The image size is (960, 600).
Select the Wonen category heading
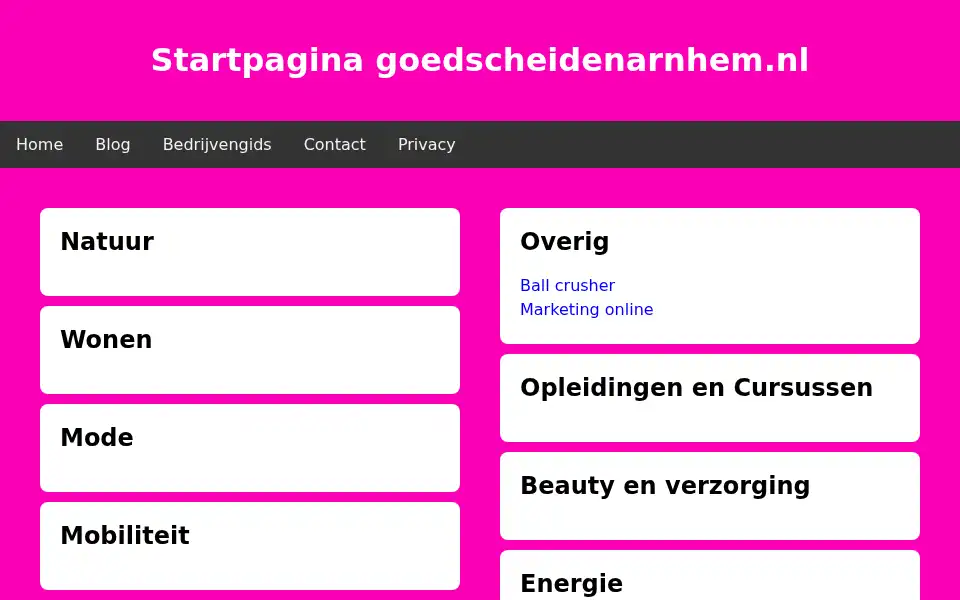tap(106, 339)
